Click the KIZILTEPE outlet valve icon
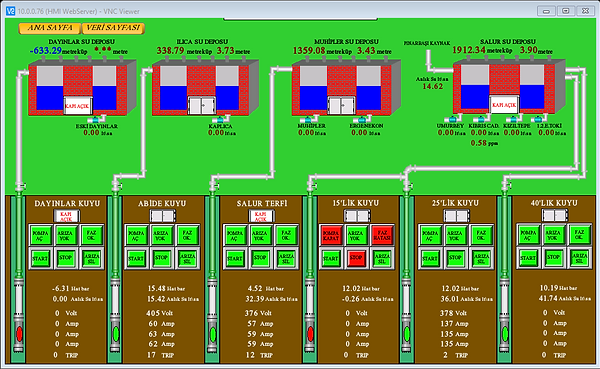 pos(514,119)
